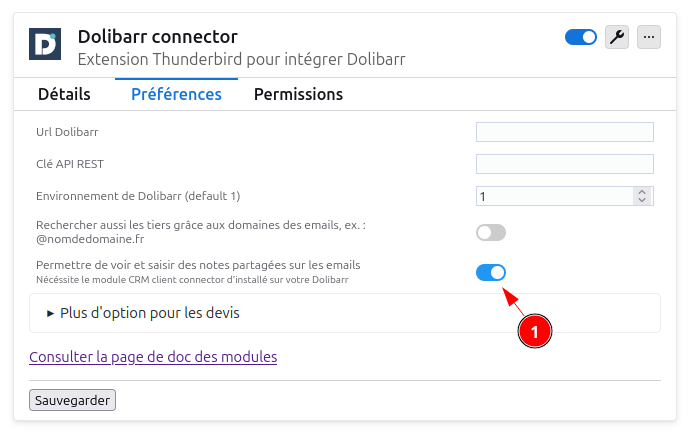The width and height of the screenshot is (690, 435).
Task: Open the wrench options icon
Action: tap(617, 37)
